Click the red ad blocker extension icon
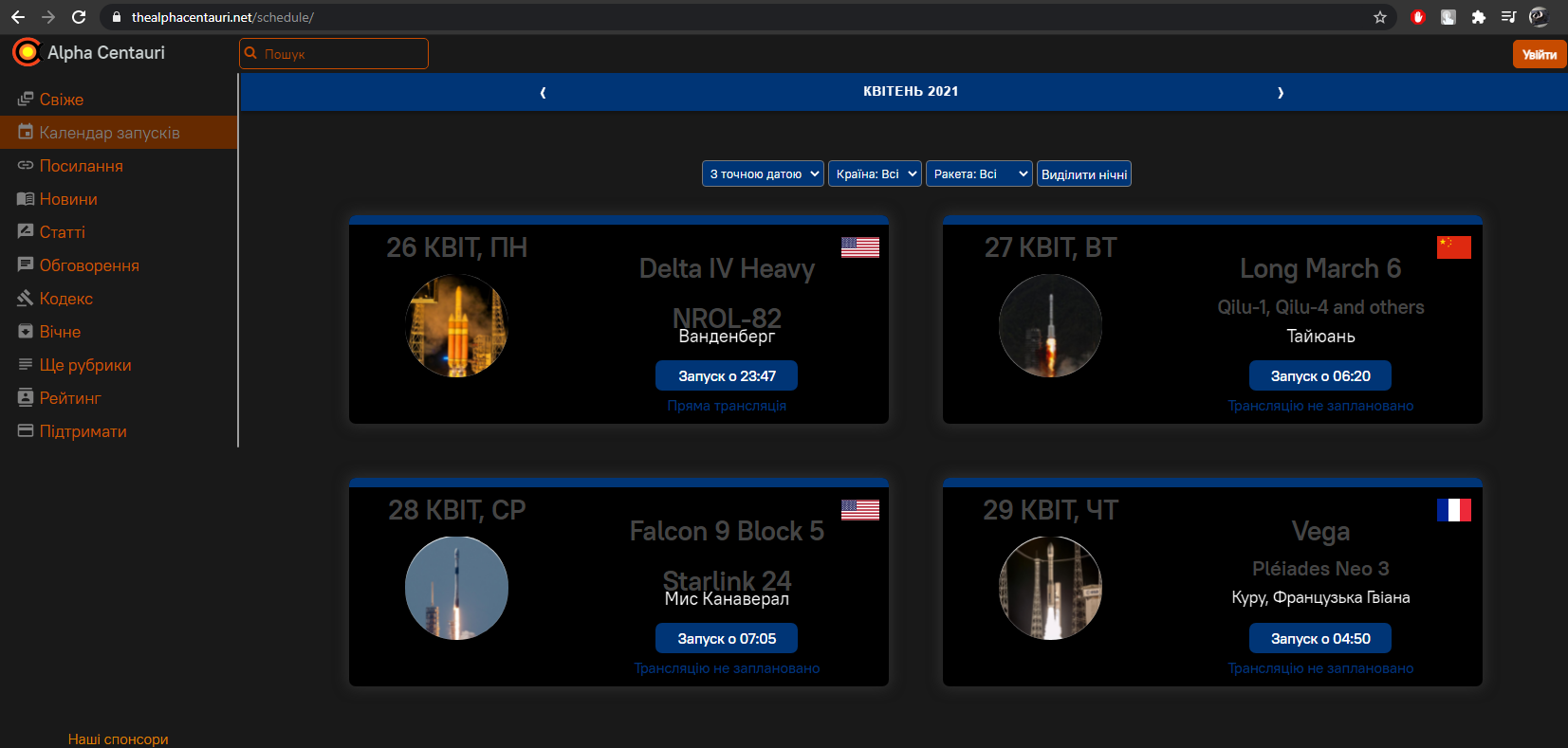This screenshot has width=1568, height=748. 1418,17
